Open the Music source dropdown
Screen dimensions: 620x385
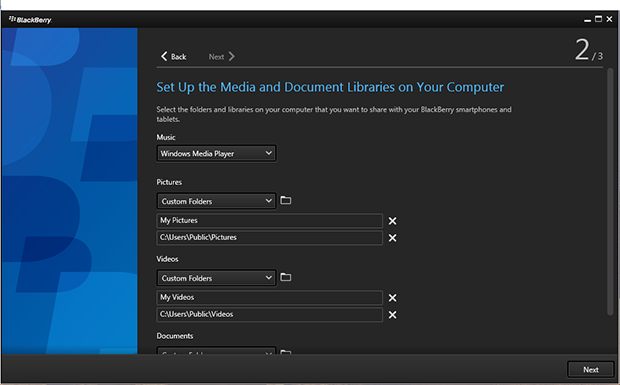coord(217,153)
